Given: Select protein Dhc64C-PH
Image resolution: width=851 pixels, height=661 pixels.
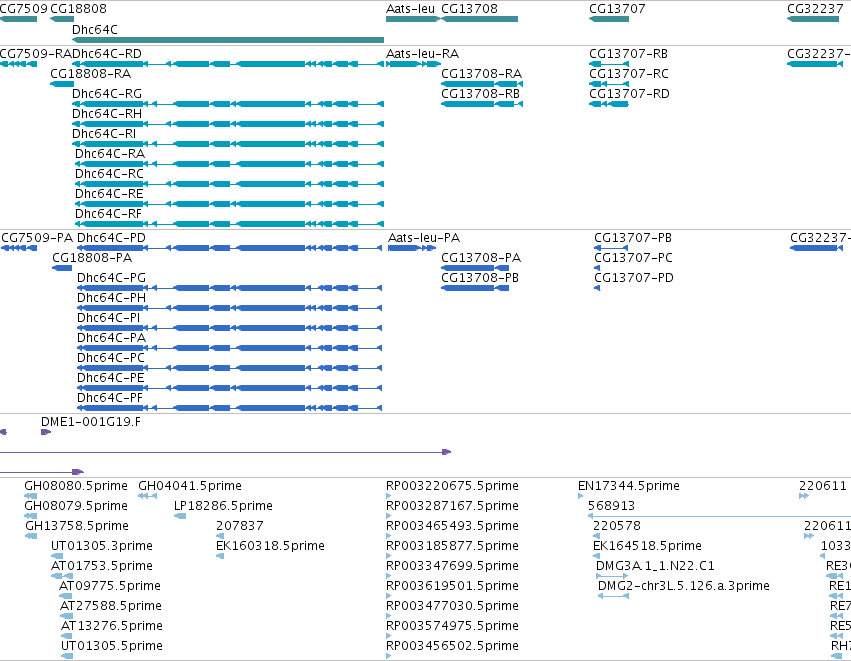Looking at the screenshot, I should (230, 308).
